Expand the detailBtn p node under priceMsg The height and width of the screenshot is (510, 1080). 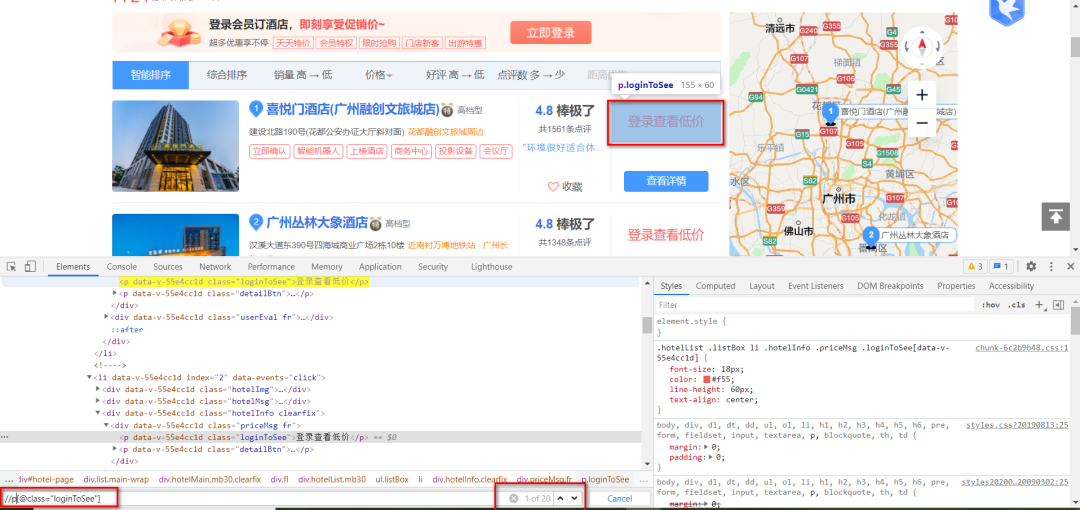pyautogui.click(x=115, y=449)
